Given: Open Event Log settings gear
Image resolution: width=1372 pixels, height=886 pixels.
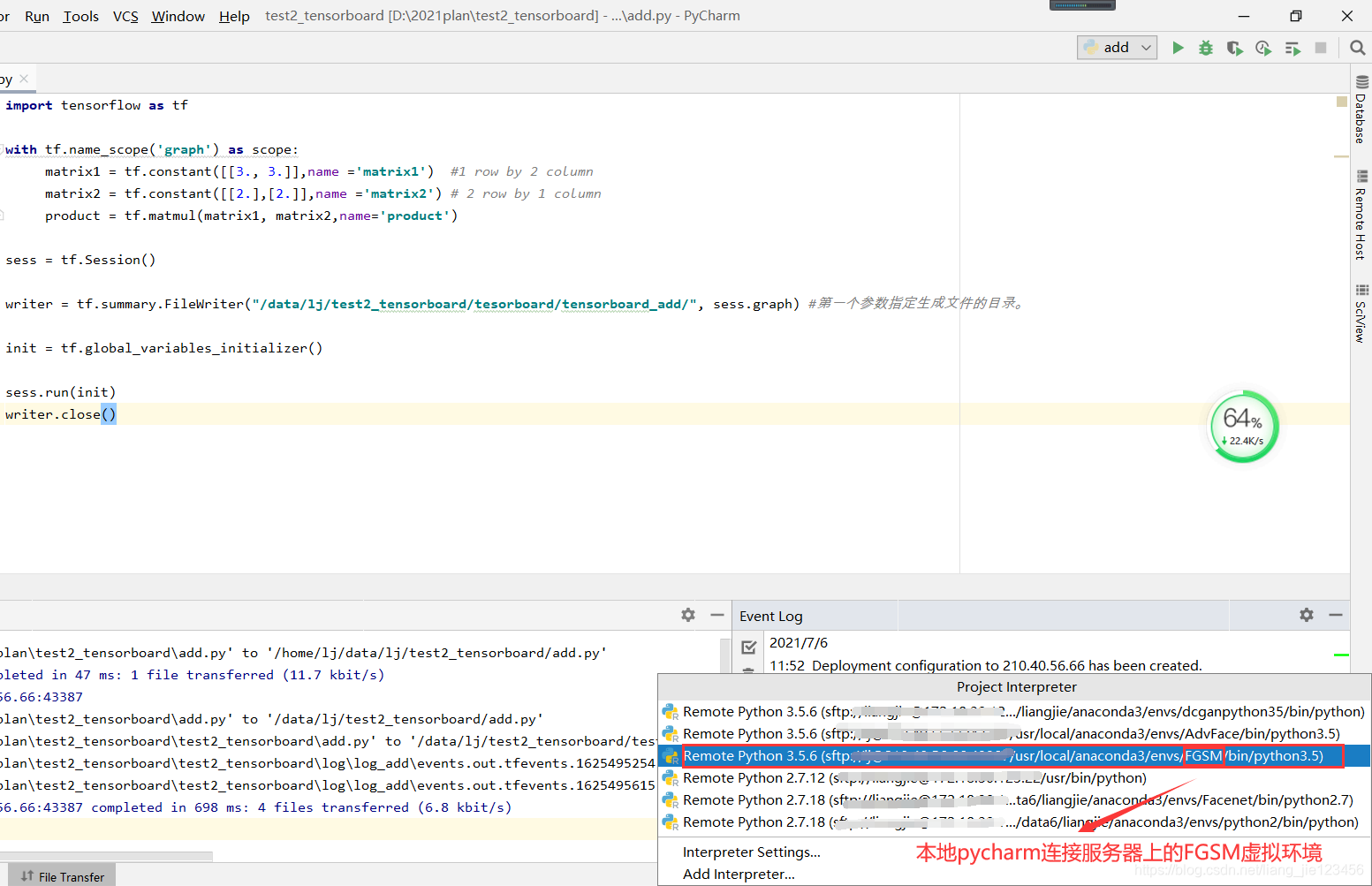Looking at the screenshot, I should point(1307,615).
